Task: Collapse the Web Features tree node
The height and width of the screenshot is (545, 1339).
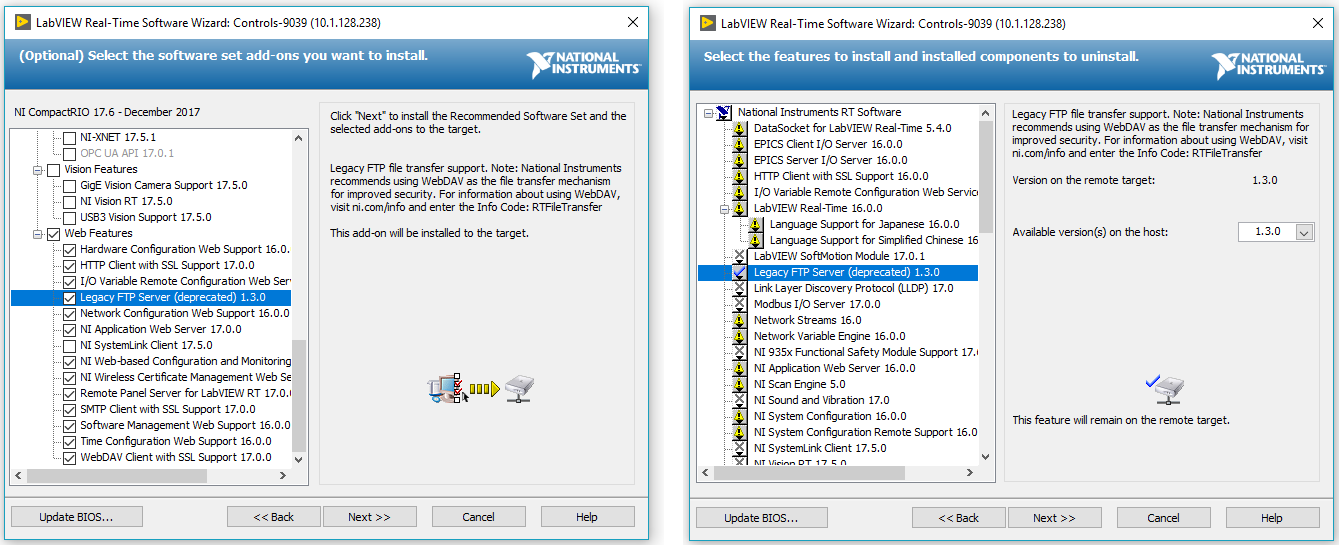Action: coord(38,233)
